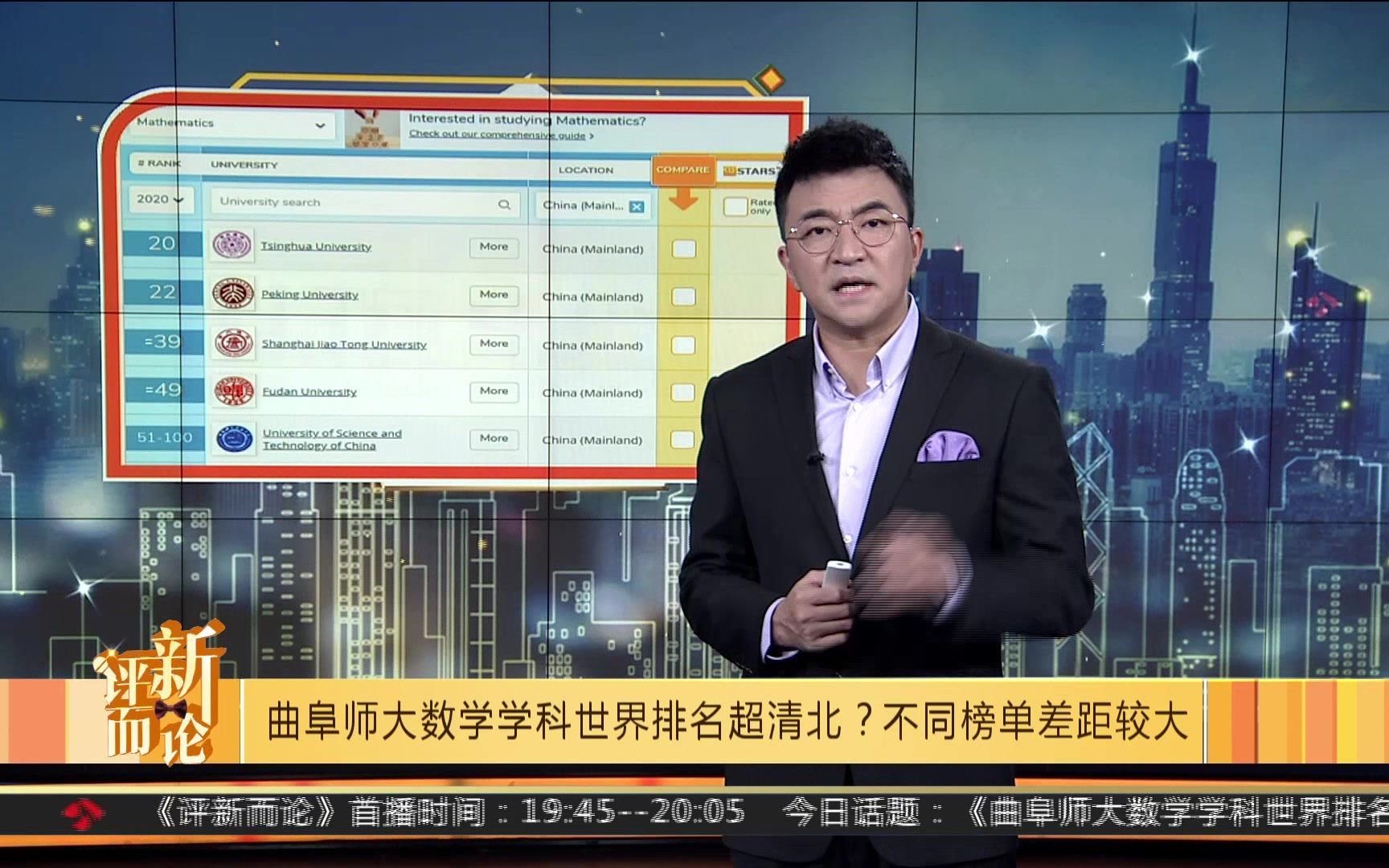The image size is (1389, 868).
Task: Click rank cell =49
Action: pyautogui.click(x=163, y=390)
